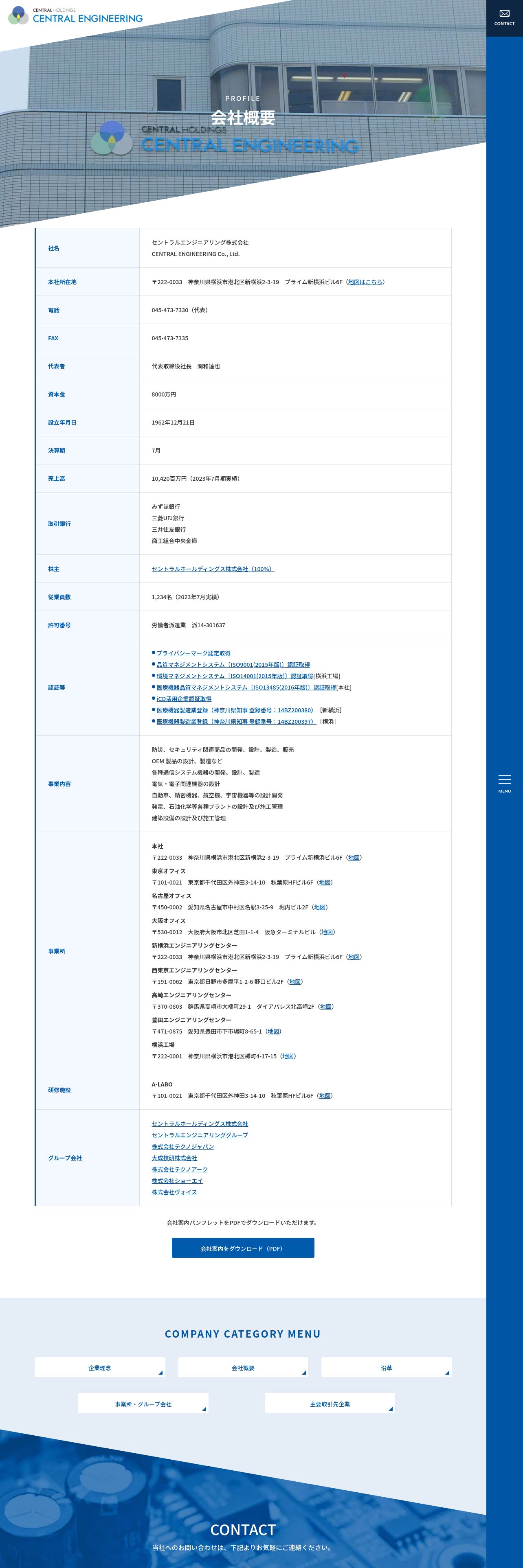
Task: Open 大成技研株式会社 link
Action: tap(174, 1158)
